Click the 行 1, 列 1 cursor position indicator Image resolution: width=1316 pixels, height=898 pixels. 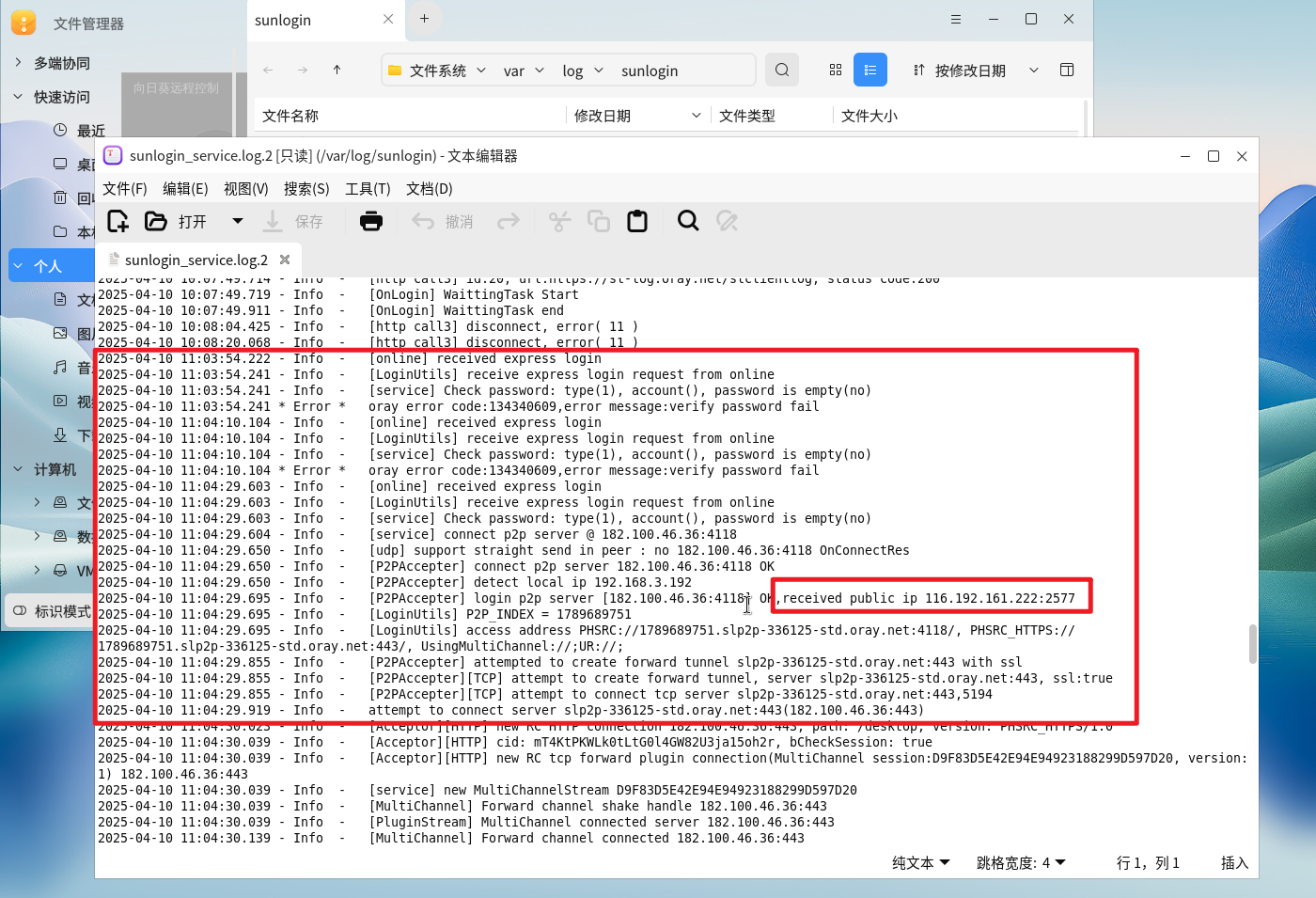point(1148,862)
